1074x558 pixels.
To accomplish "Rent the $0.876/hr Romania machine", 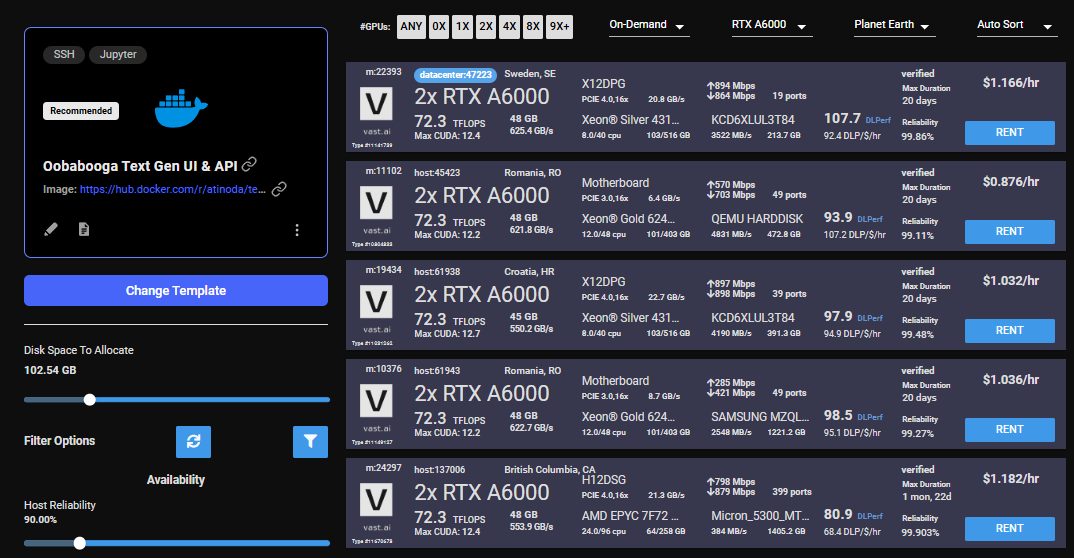I will click(x=1010, y=231).
